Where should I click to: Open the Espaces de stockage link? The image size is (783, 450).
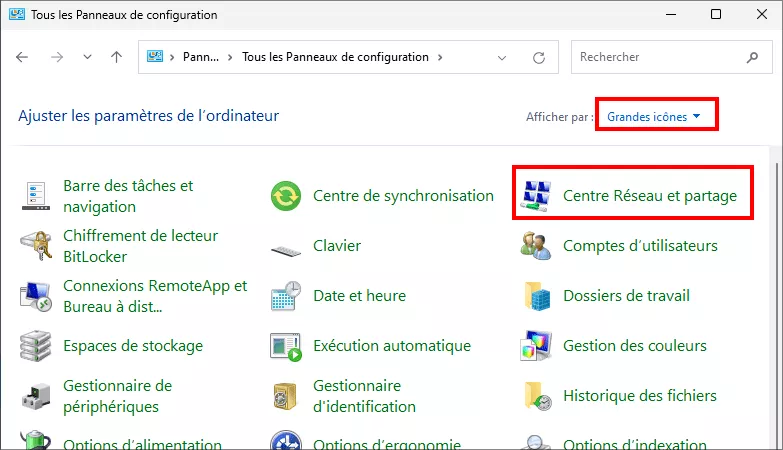click(x=133, y=346)
